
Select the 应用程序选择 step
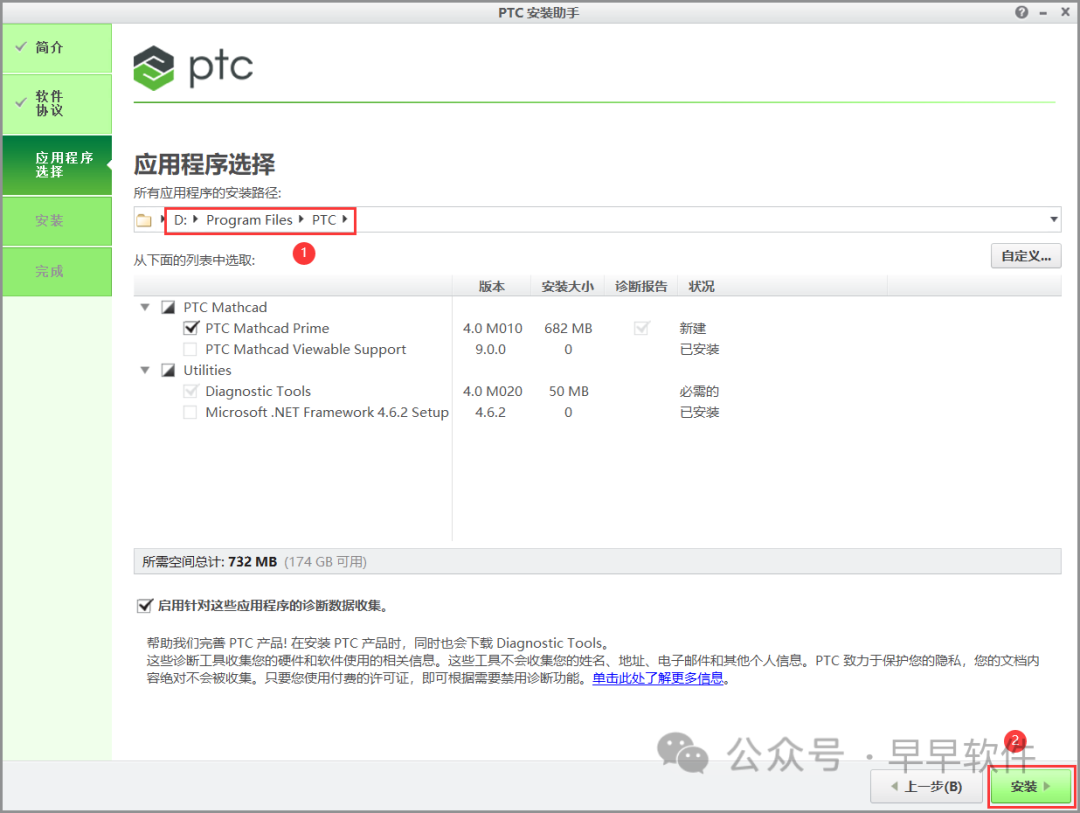56,165
